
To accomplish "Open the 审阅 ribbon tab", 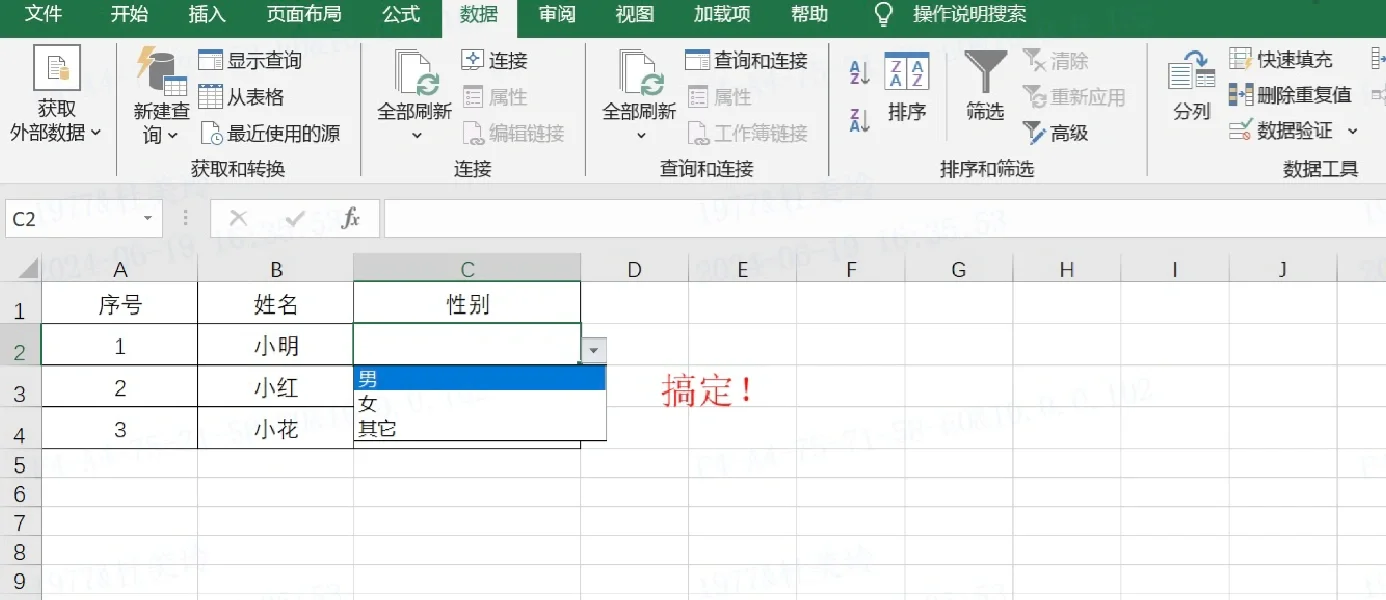I will click(x=556, y=15).
